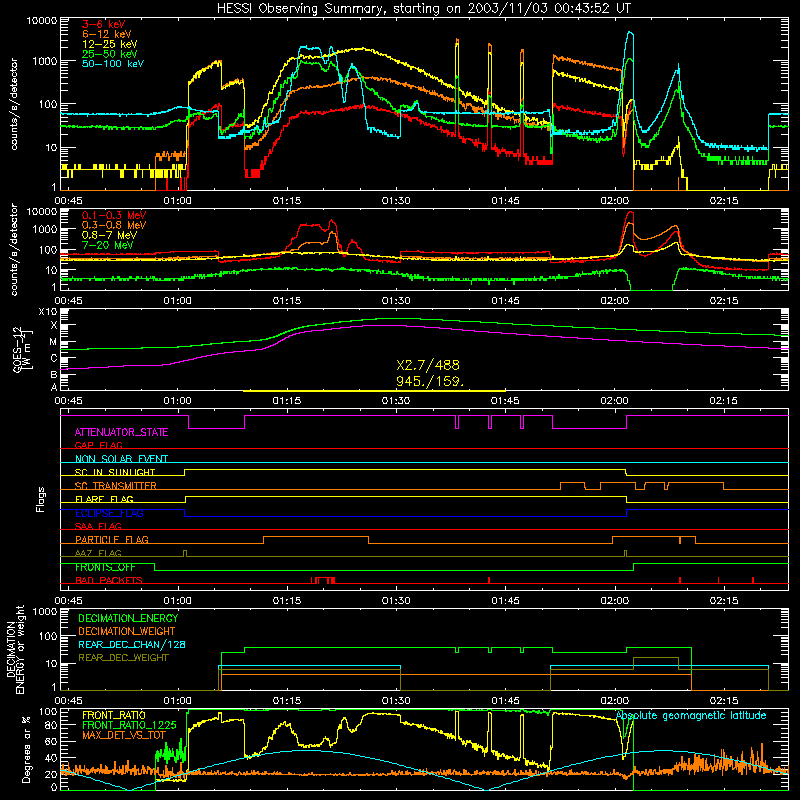Click the vertical Flags axis title
This screenshot has width=800, height=800.
[41, 499]
